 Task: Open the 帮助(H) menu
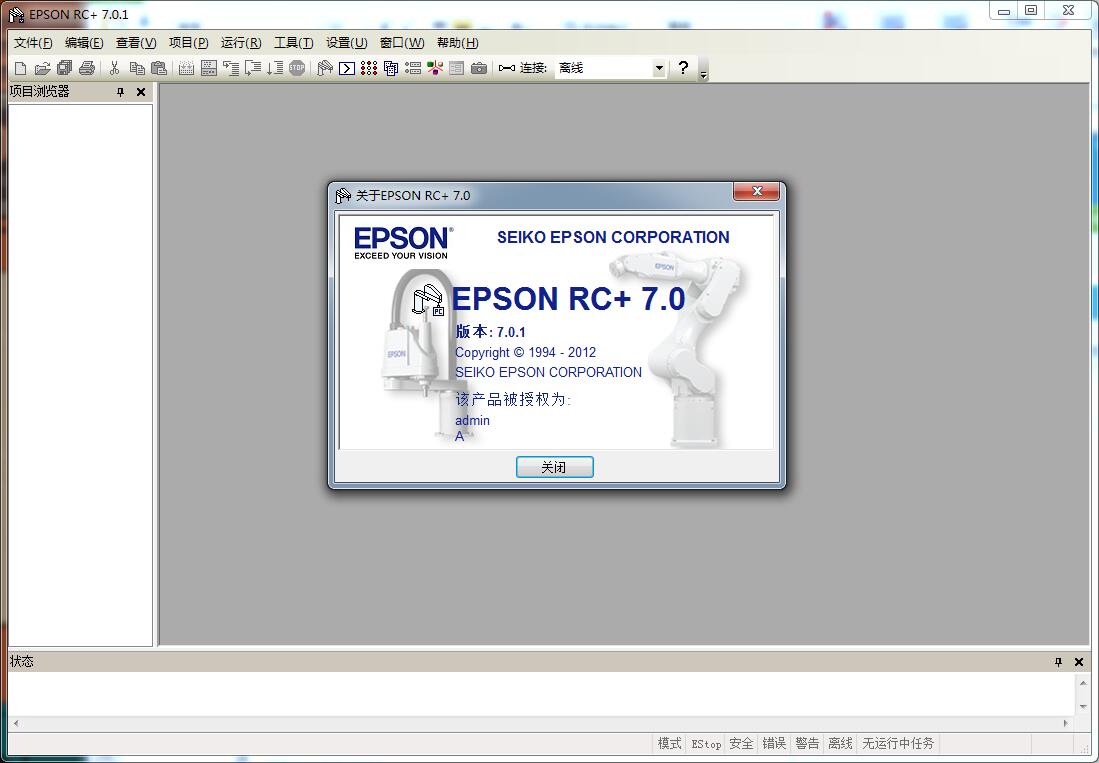tap(458, 43)
